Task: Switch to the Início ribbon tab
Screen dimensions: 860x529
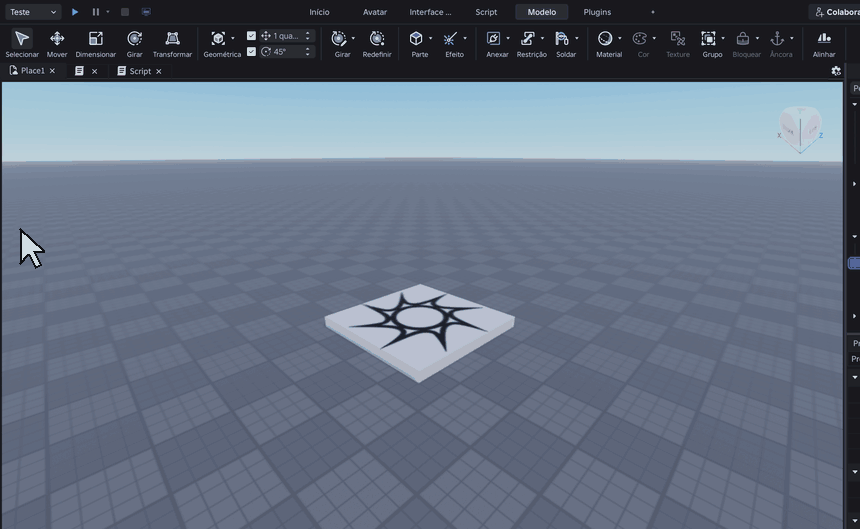Action: (x=319, y=12)
